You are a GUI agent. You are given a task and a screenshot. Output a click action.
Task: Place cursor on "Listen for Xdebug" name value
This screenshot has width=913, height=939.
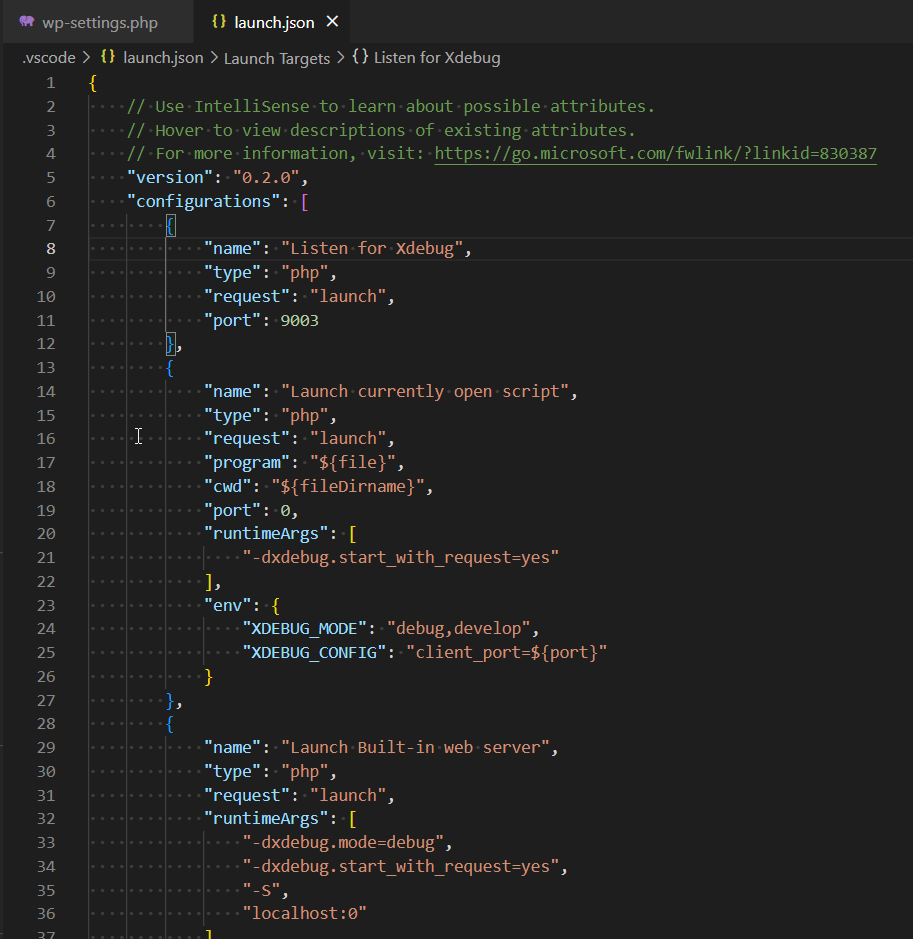372,249
